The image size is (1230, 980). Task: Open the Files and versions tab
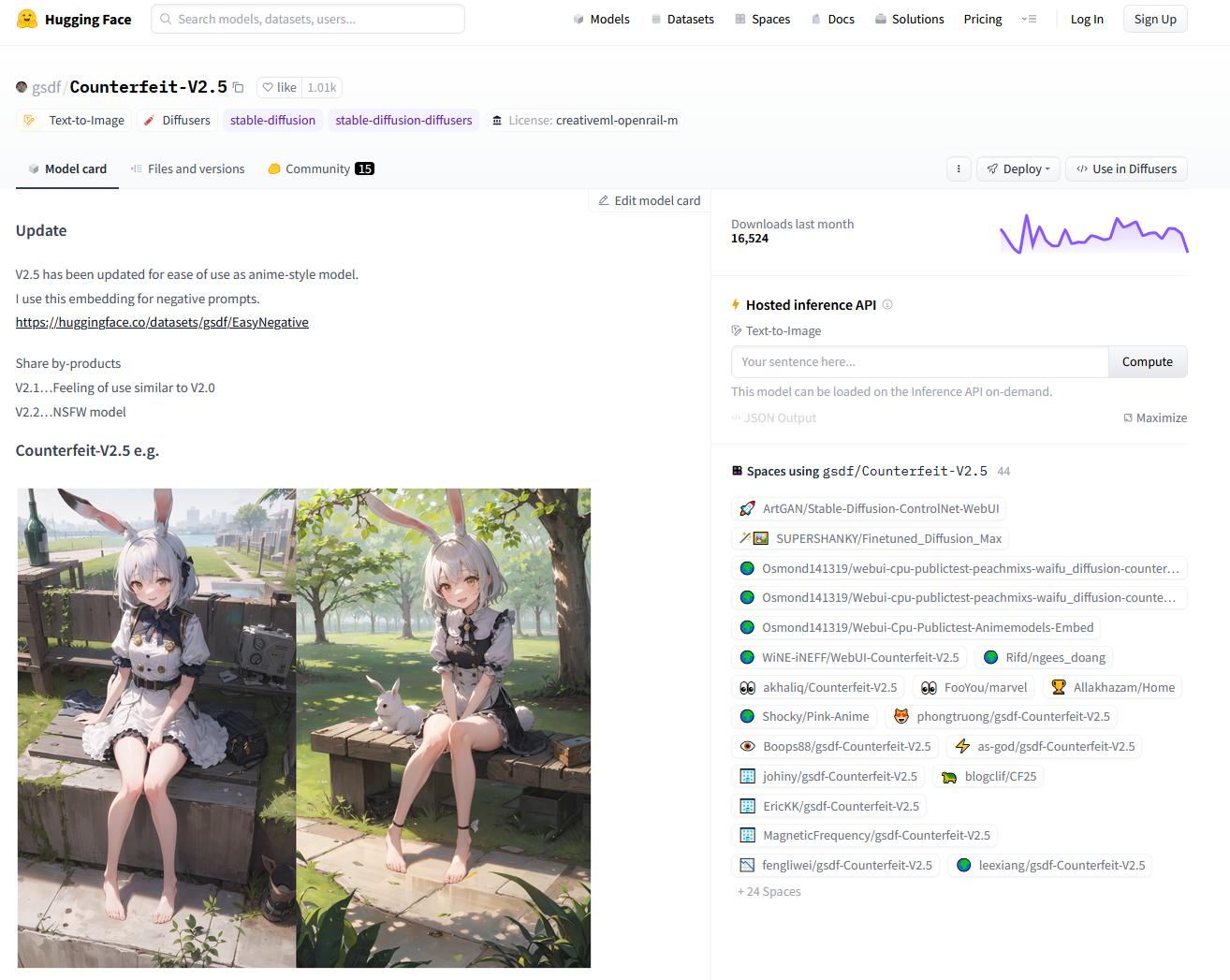(x=187, y=169)
